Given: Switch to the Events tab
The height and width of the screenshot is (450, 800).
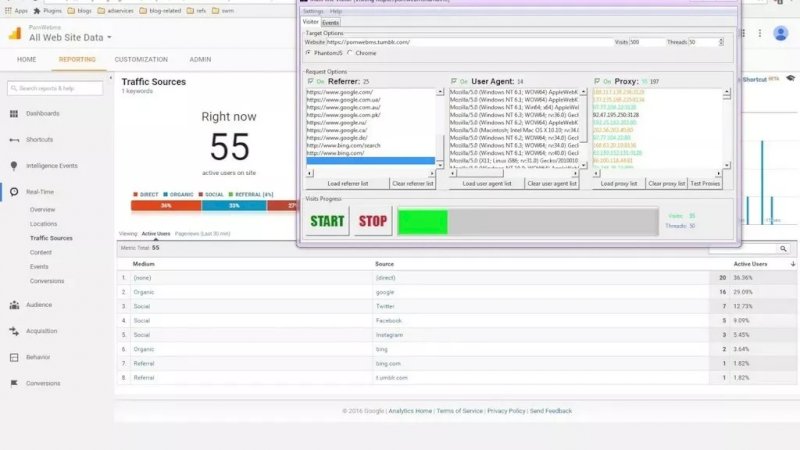Looking at the screenshot, I should (330, 22).
